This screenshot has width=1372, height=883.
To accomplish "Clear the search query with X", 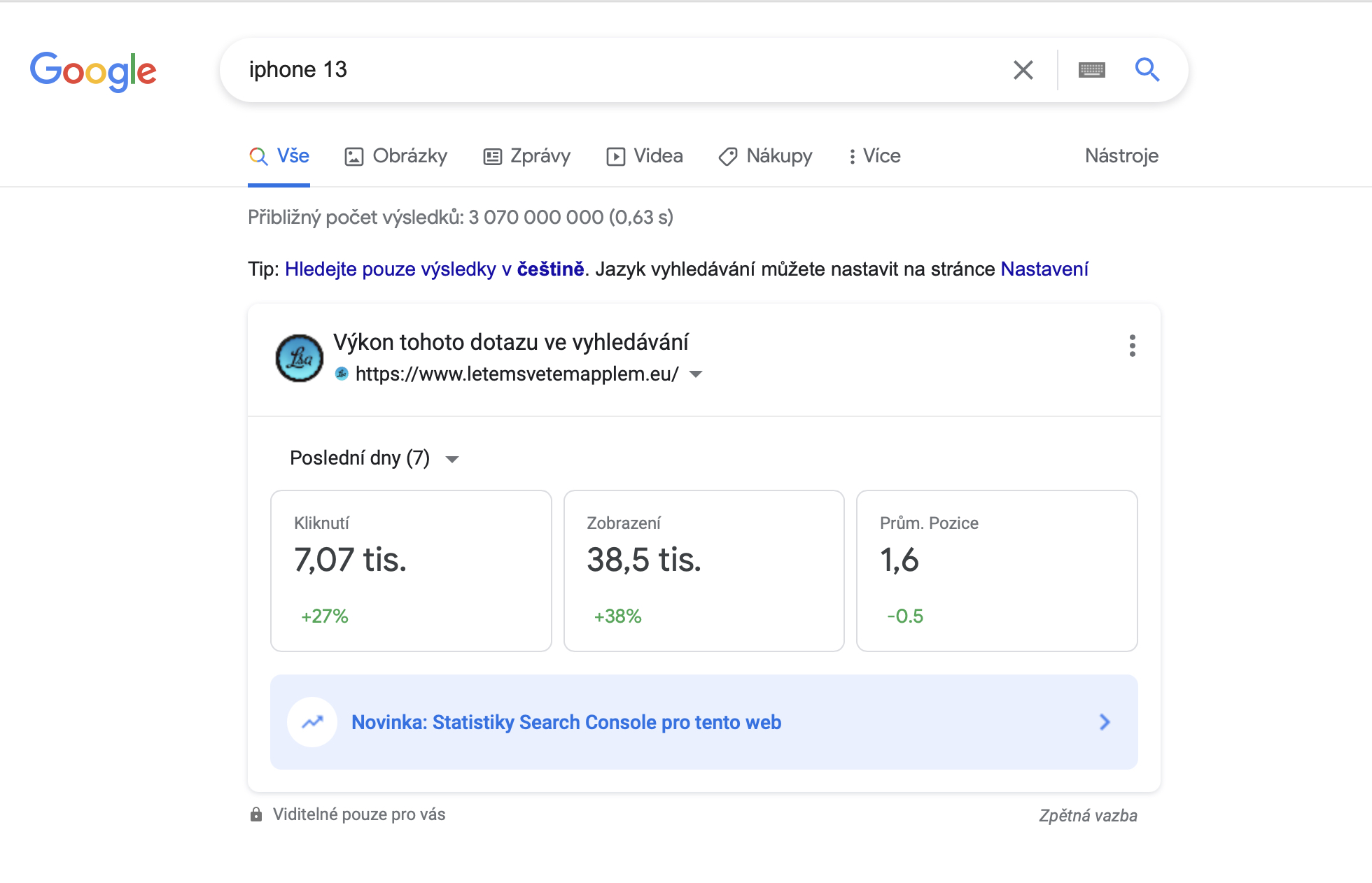I will pos(1023,70).
